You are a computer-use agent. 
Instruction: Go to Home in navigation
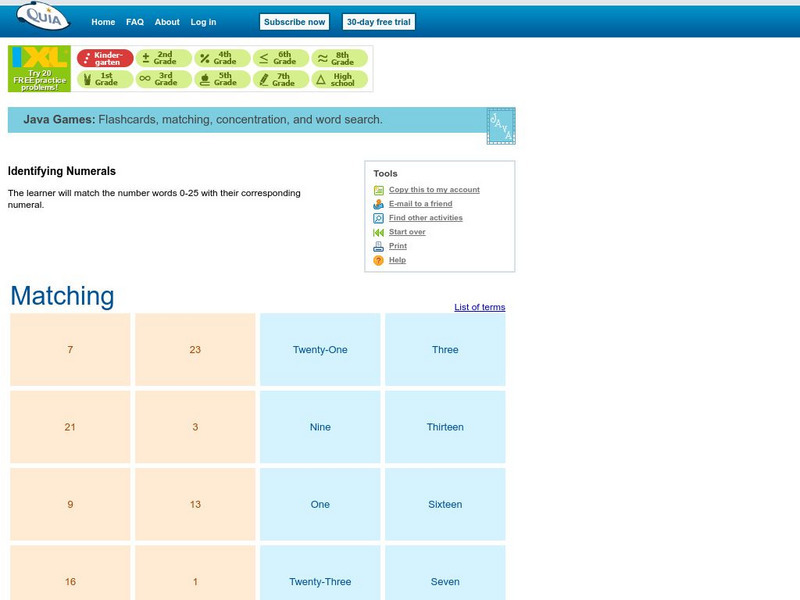(x=103, y=22)
